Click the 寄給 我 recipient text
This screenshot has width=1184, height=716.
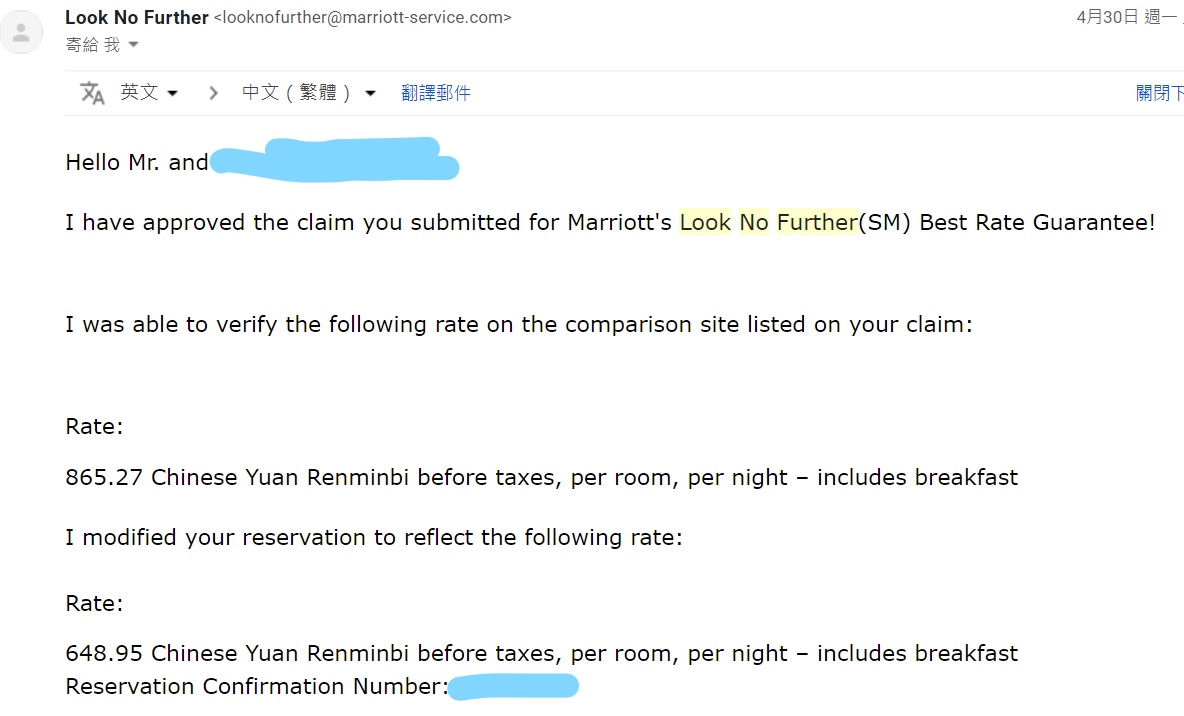pyautogui.click(x=92, y=45)
